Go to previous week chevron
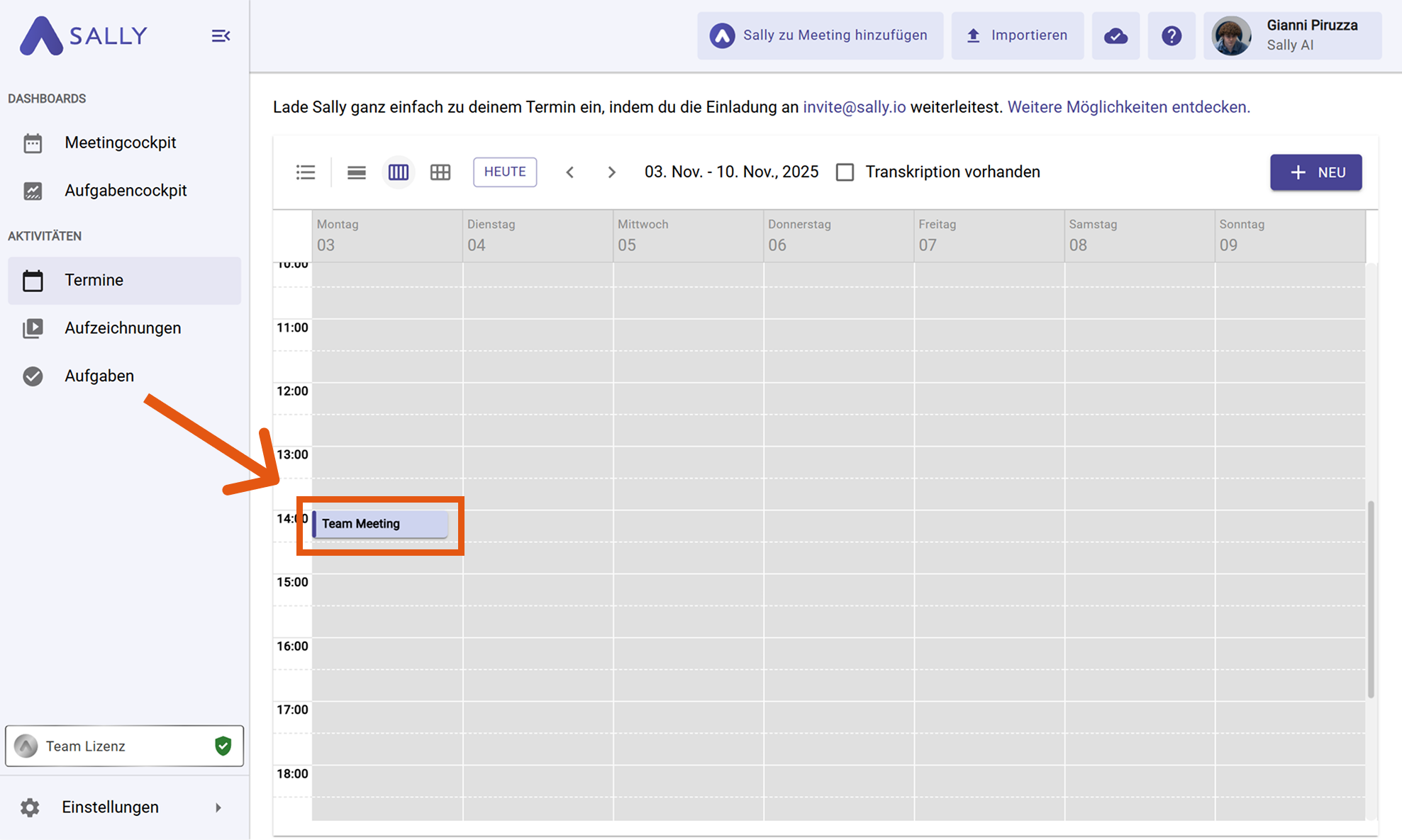 tap(570, 172)
